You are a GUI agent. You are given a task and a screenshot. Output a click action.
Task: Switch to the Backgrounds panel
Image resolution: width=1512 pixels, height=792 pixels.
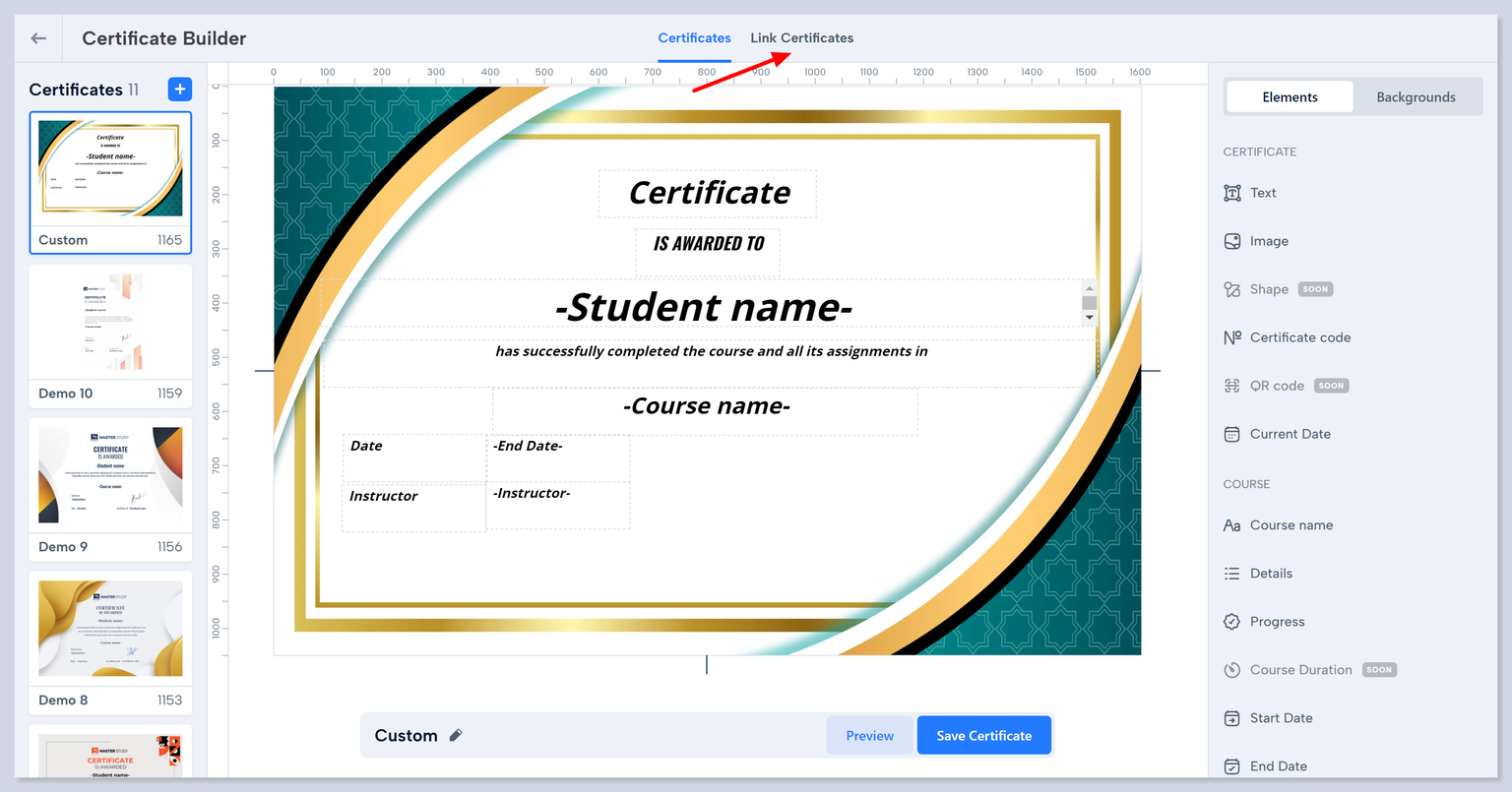(1416, 97)
